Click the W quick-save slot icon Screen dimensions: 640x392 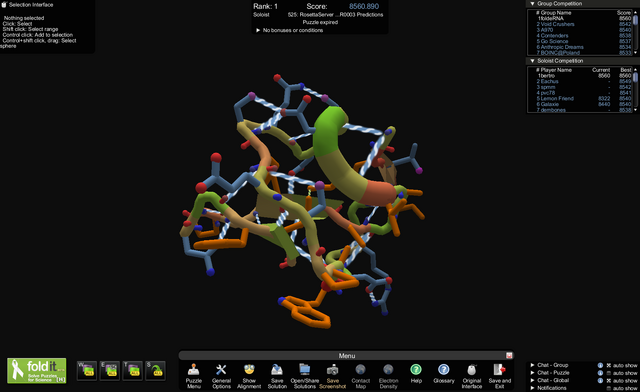pyautogui.click(x=87, y=370)
